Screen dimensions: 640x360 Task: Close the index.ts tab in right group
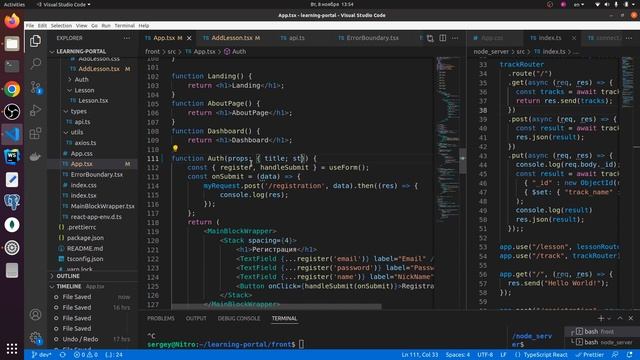click(x=573, y=38)
